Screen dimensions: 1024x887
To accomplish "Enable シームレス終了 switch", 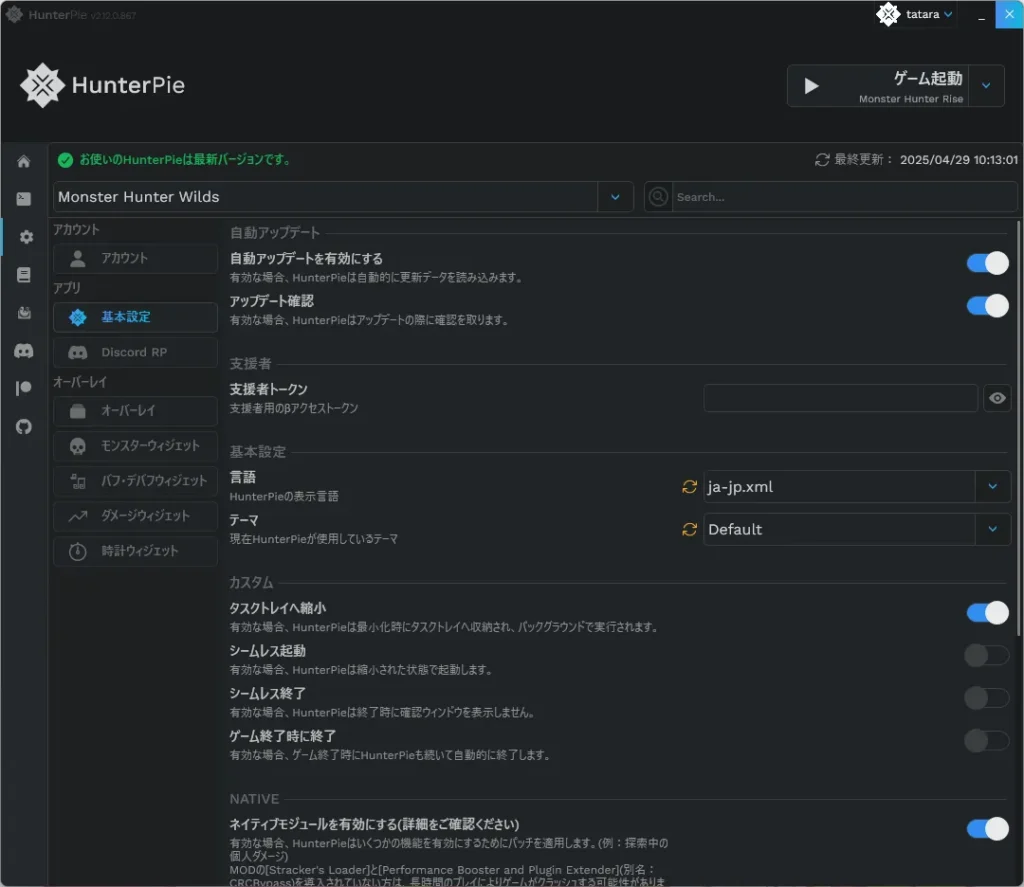I will [x=987, y=698].
